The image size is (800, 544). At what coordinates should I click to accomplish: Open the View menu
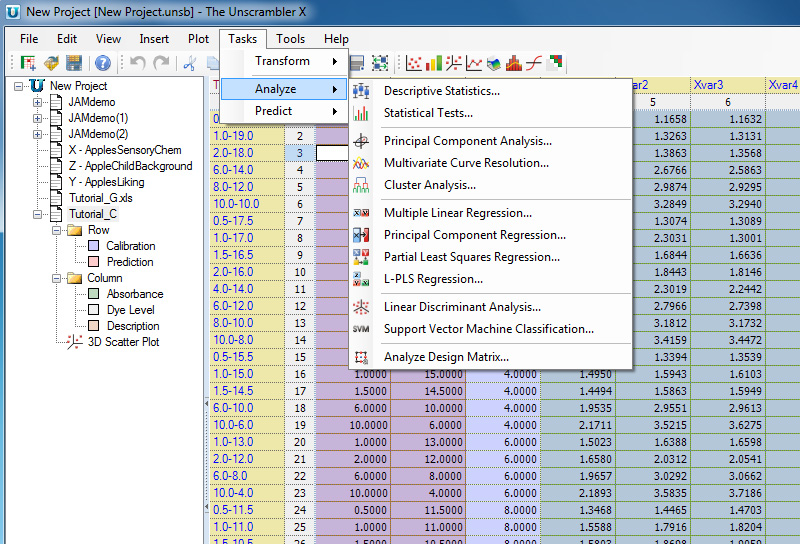tap(108, 39)
